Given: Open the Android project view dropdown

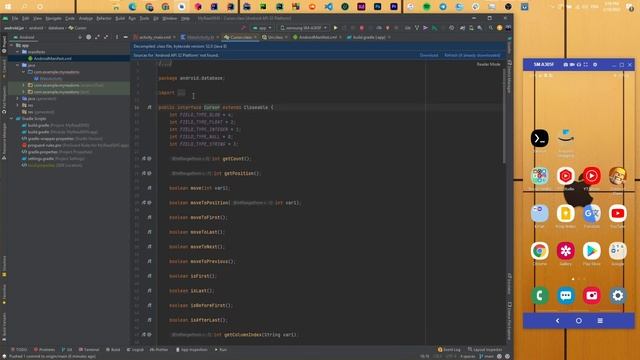Looking at the screenshot, I should tap(27, 37).
